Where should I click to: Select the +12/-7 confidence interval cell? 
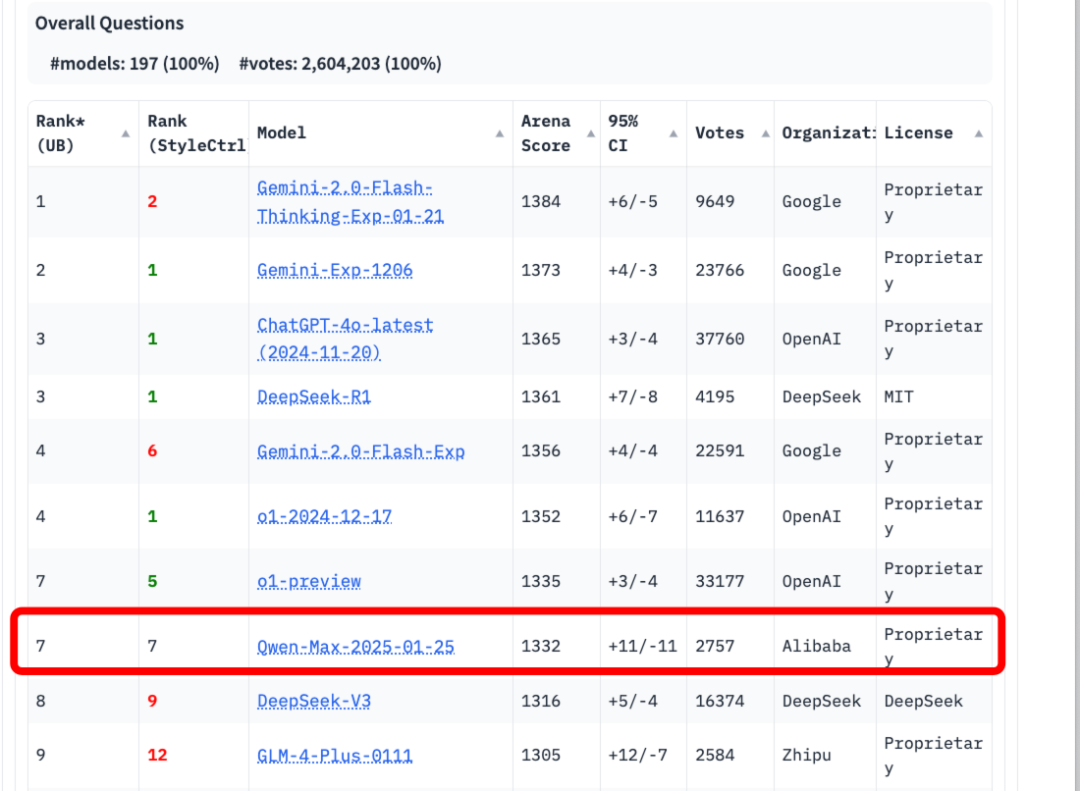[637, 755]
